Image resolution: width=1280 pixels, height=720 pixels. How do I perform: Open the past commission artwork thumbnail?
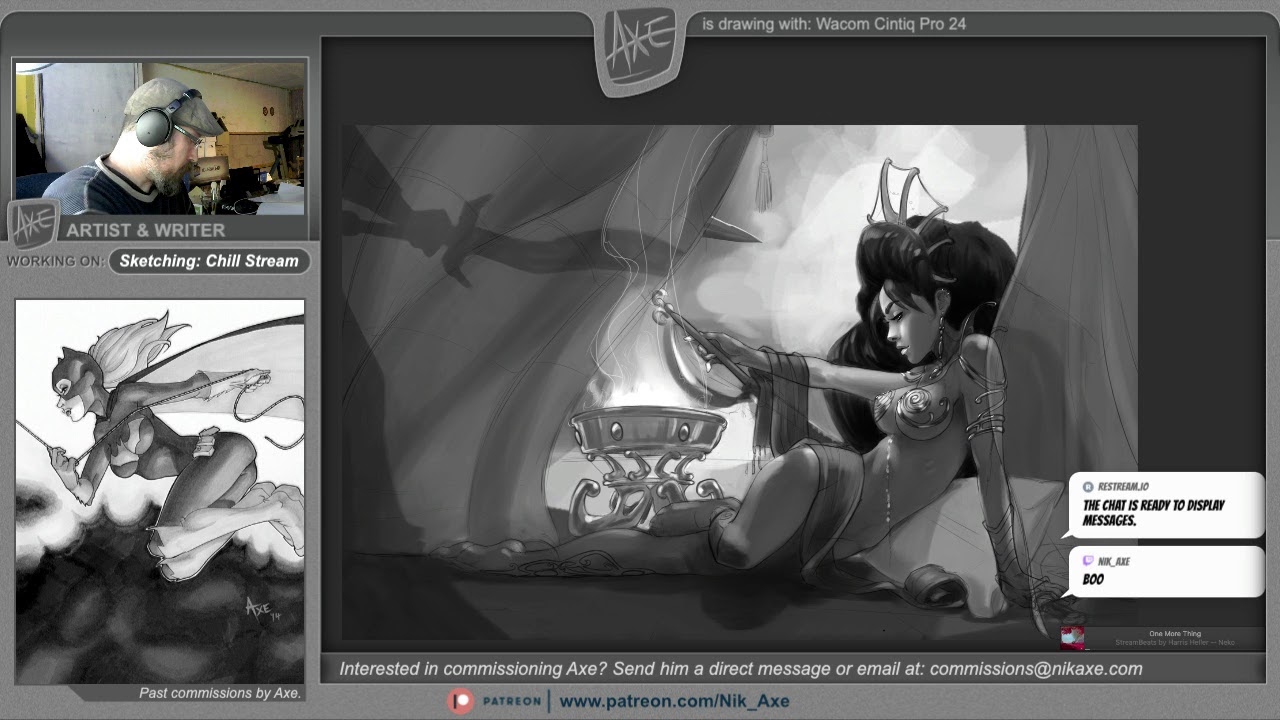160,490
